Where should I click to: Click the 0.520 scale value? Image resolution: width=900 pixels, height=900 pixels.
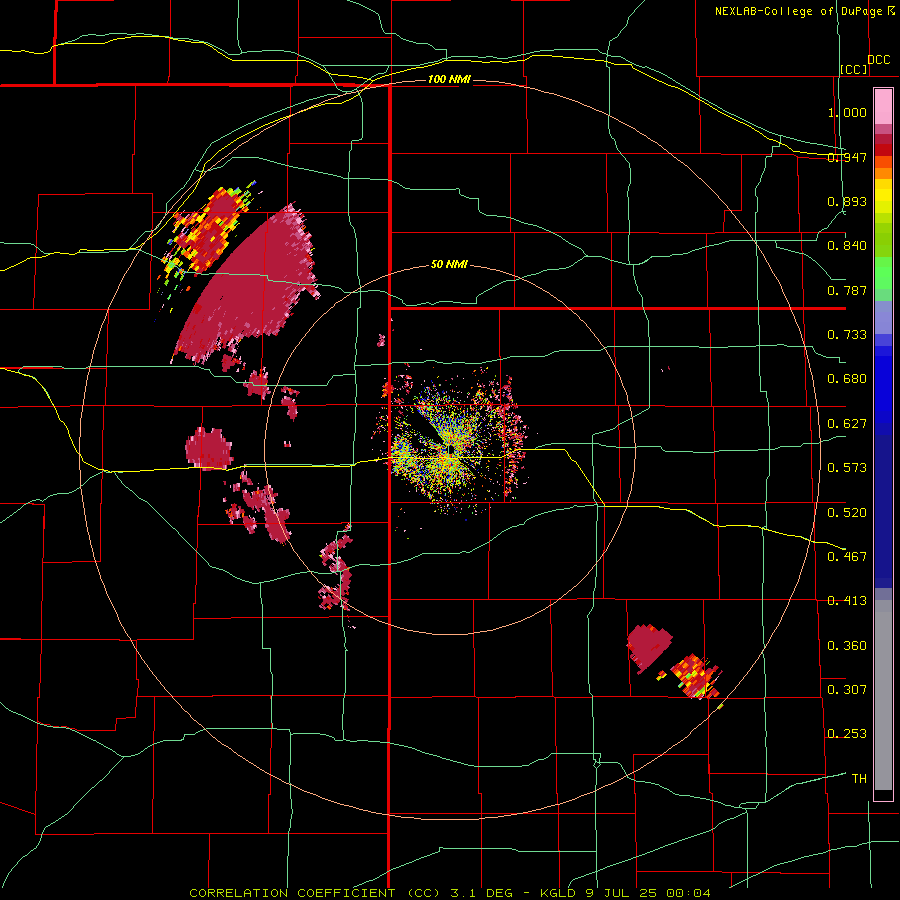pos(847,512)
